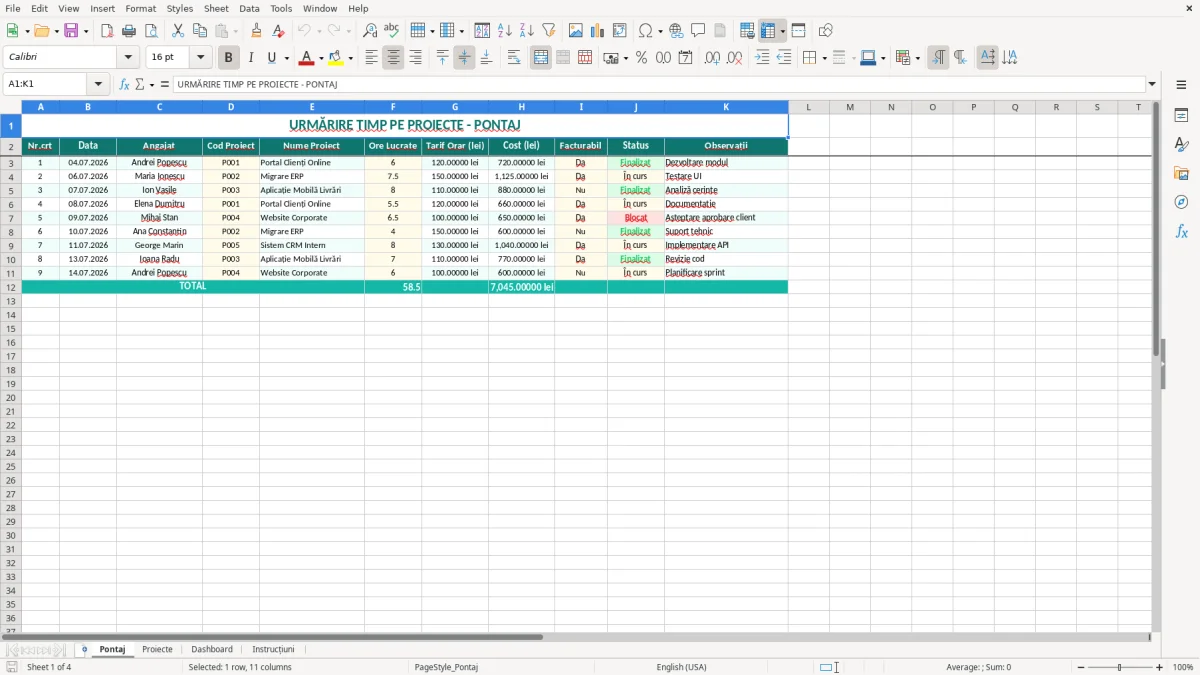
Task: Toggle Underline formatting
Action: (271, 58)
